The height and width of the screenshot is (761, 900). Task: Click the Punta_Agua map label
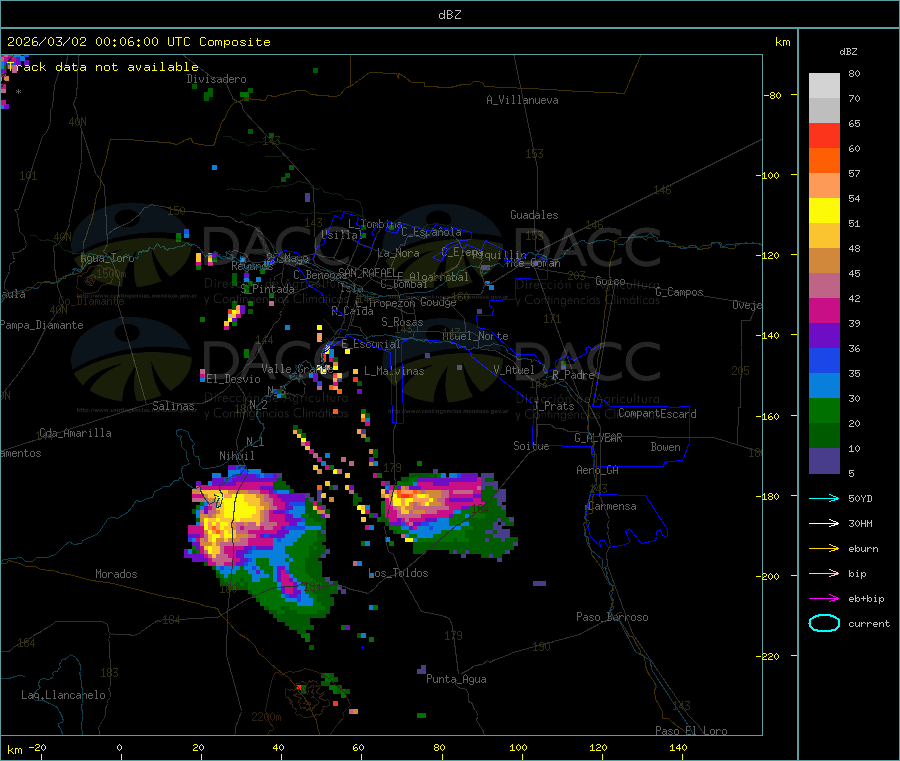tap(456, 679)
